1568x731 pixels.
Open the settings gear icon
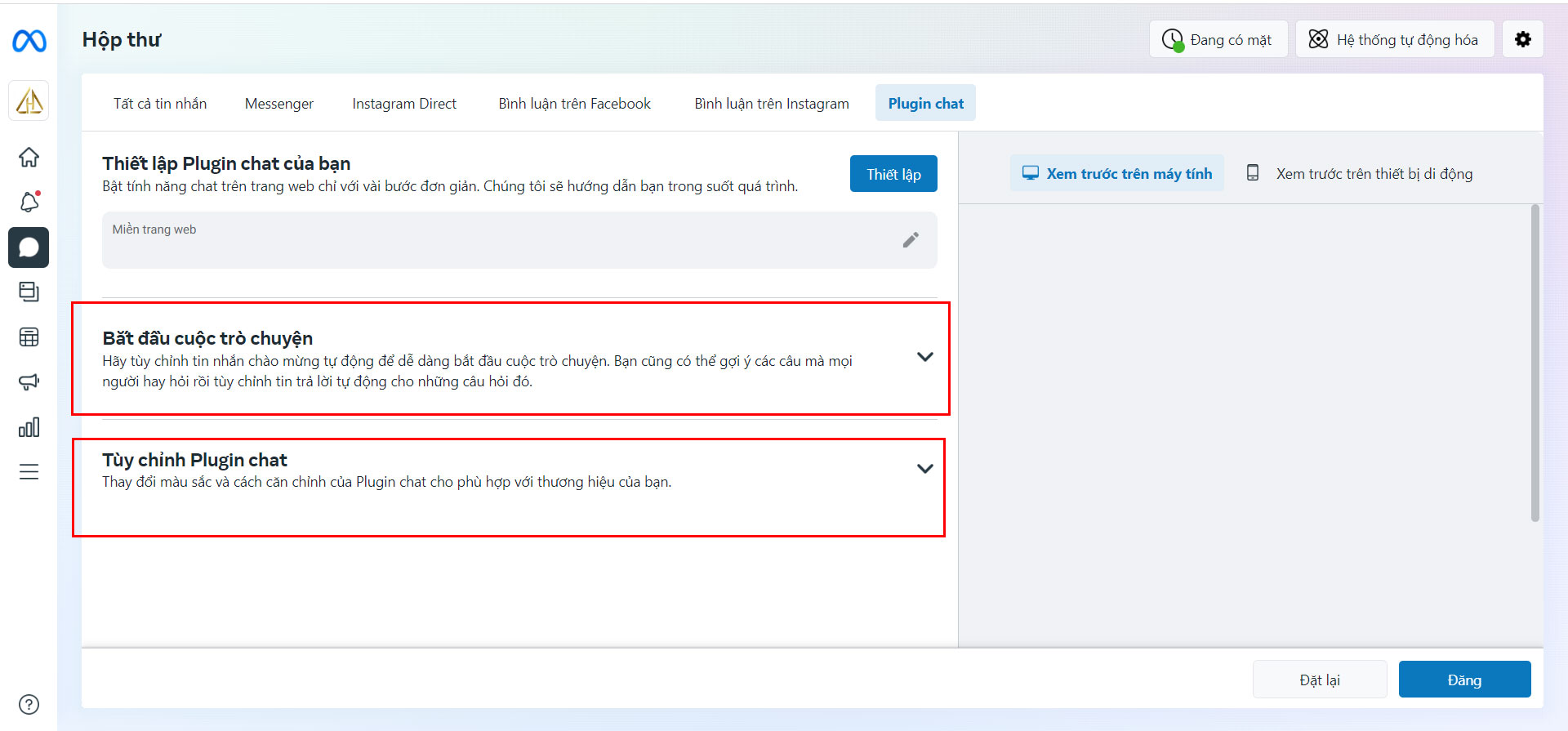(1523, 39)
